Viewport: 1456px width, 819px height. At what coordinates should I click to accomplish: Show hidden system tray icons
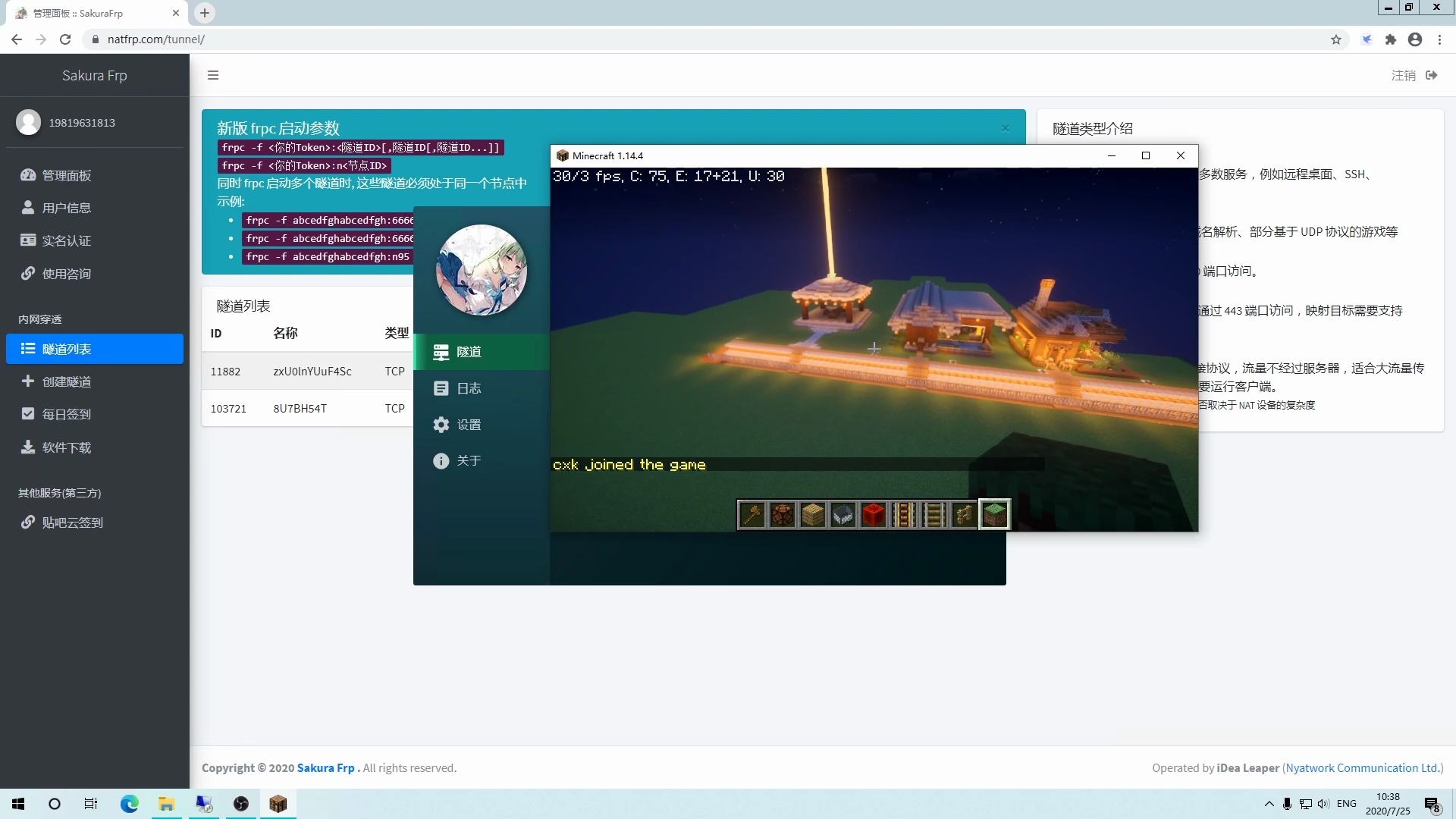click(1269, 804)
